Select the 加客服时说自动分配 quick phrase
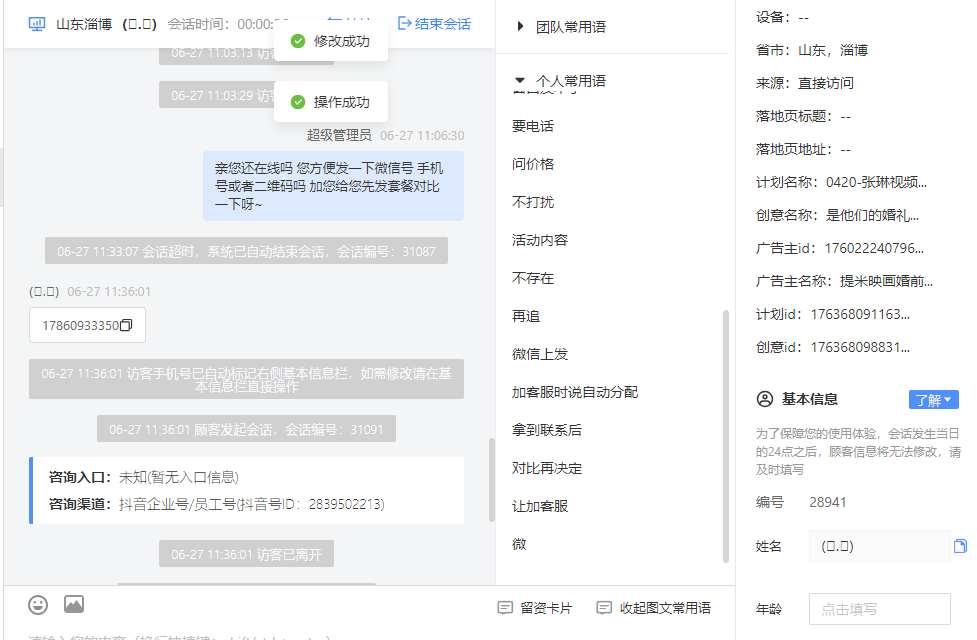977x640 pixels. 574,392
